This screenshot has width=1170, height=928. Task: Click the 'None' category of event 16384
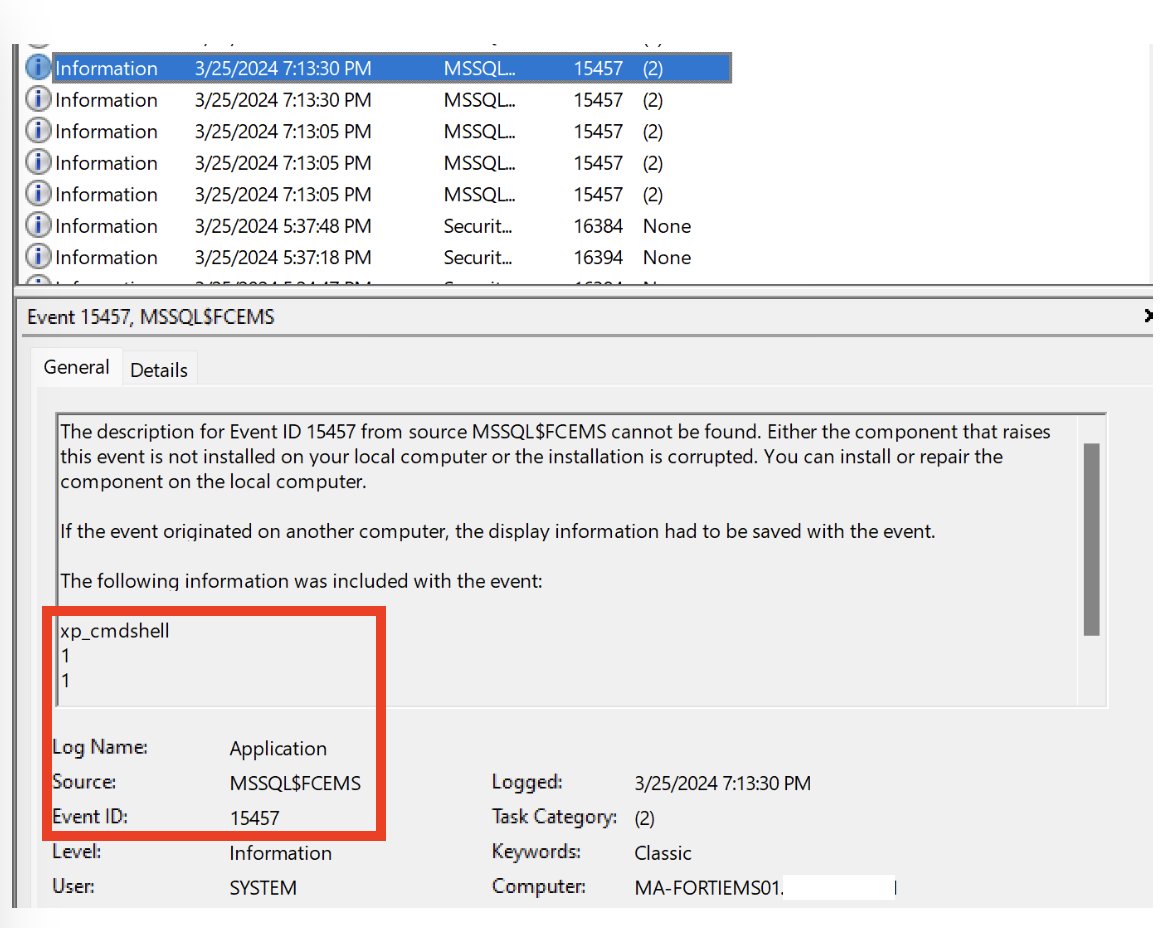[666, 226]
